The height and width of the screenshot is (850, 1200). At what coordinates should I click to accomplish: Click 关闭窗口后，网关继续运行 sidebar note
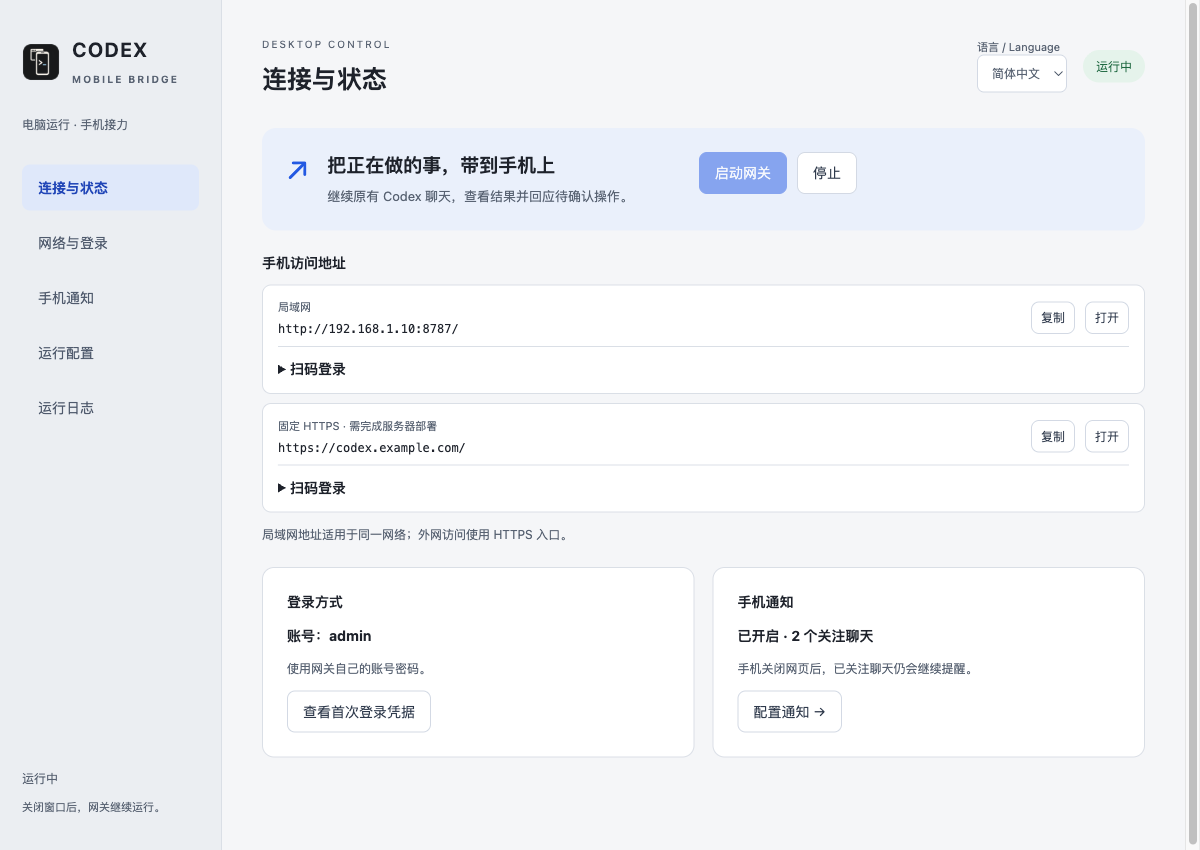click(92, 807)
